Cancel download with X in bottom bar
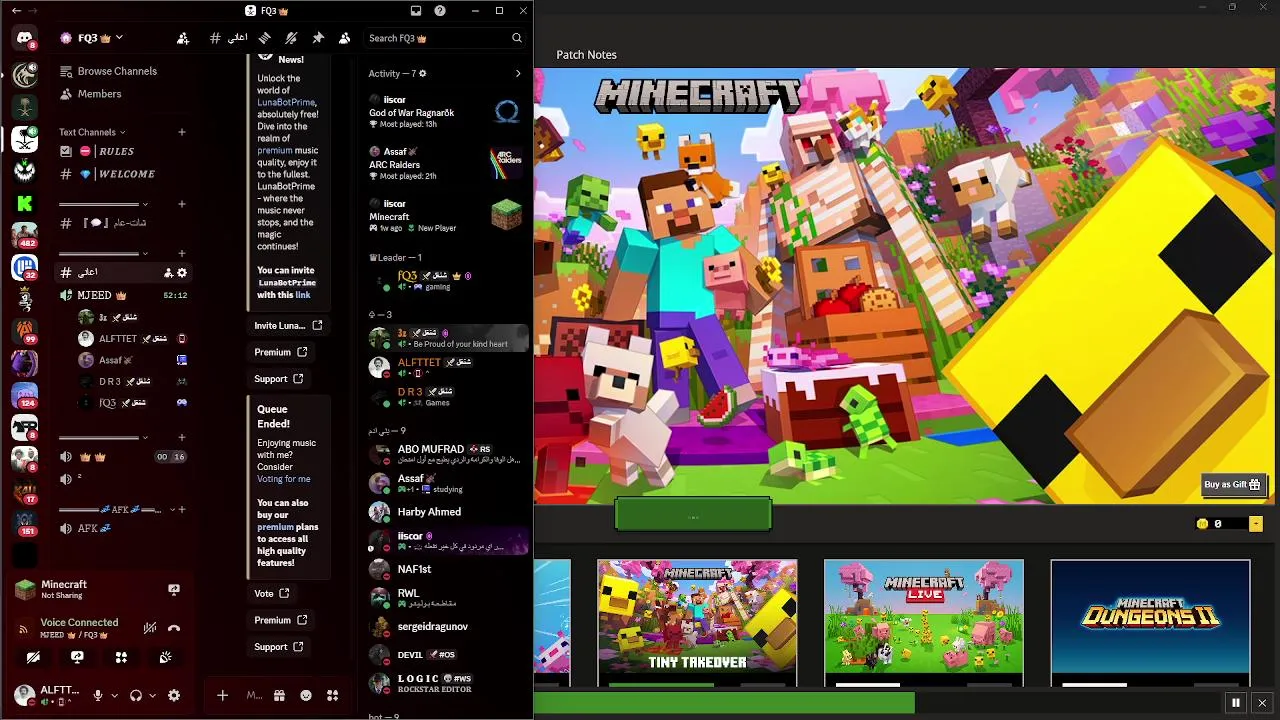This screenshot has height=720, width=1280. (1262, 703)
